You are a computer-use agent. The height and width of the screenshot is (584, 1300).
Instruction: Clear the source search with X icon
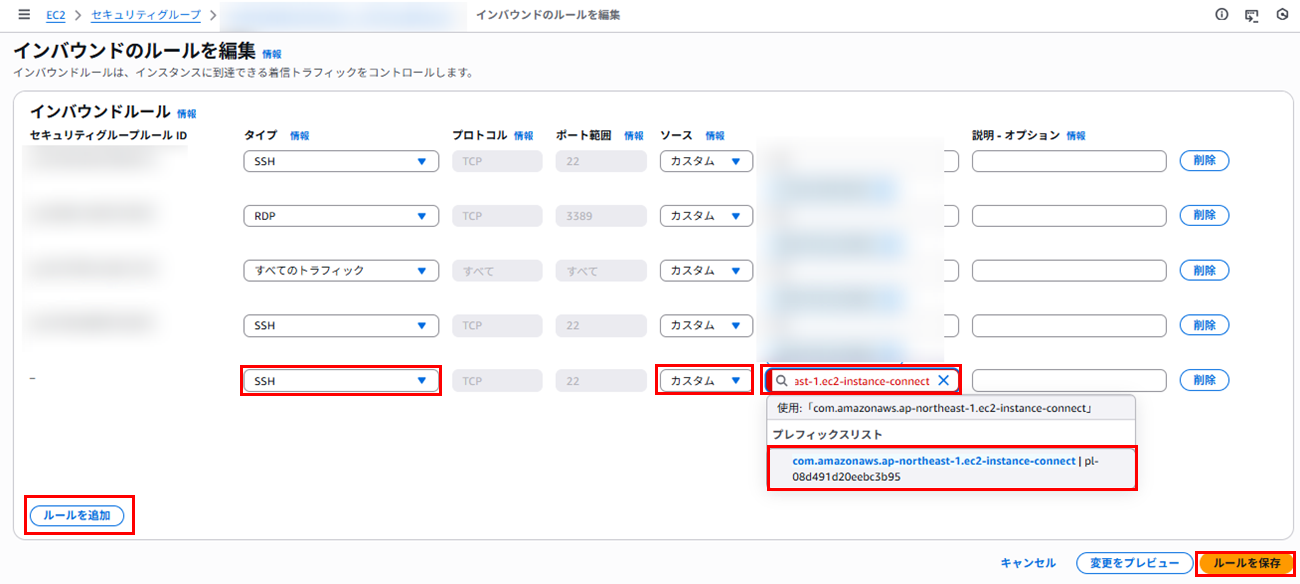coord(943,381)
